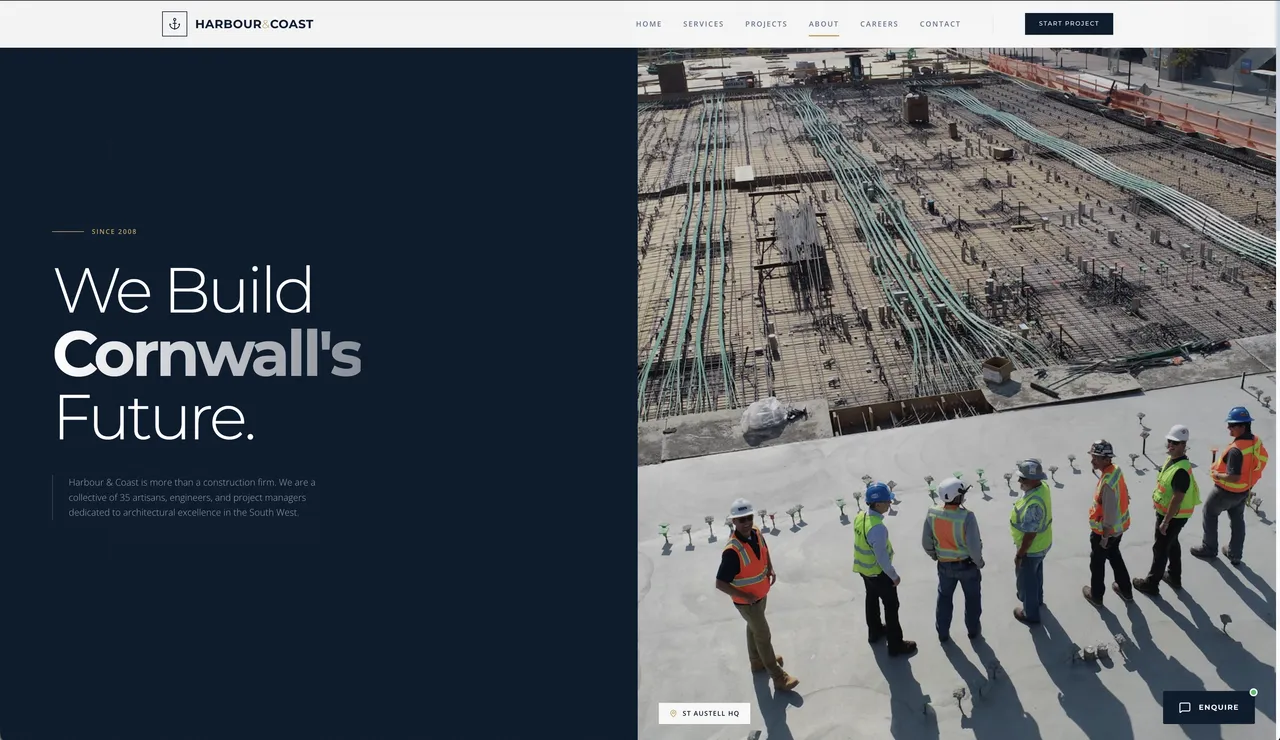Click the "We Build" heading line
This screenshot has height=740, width=1280.
(x=183, y=290)
